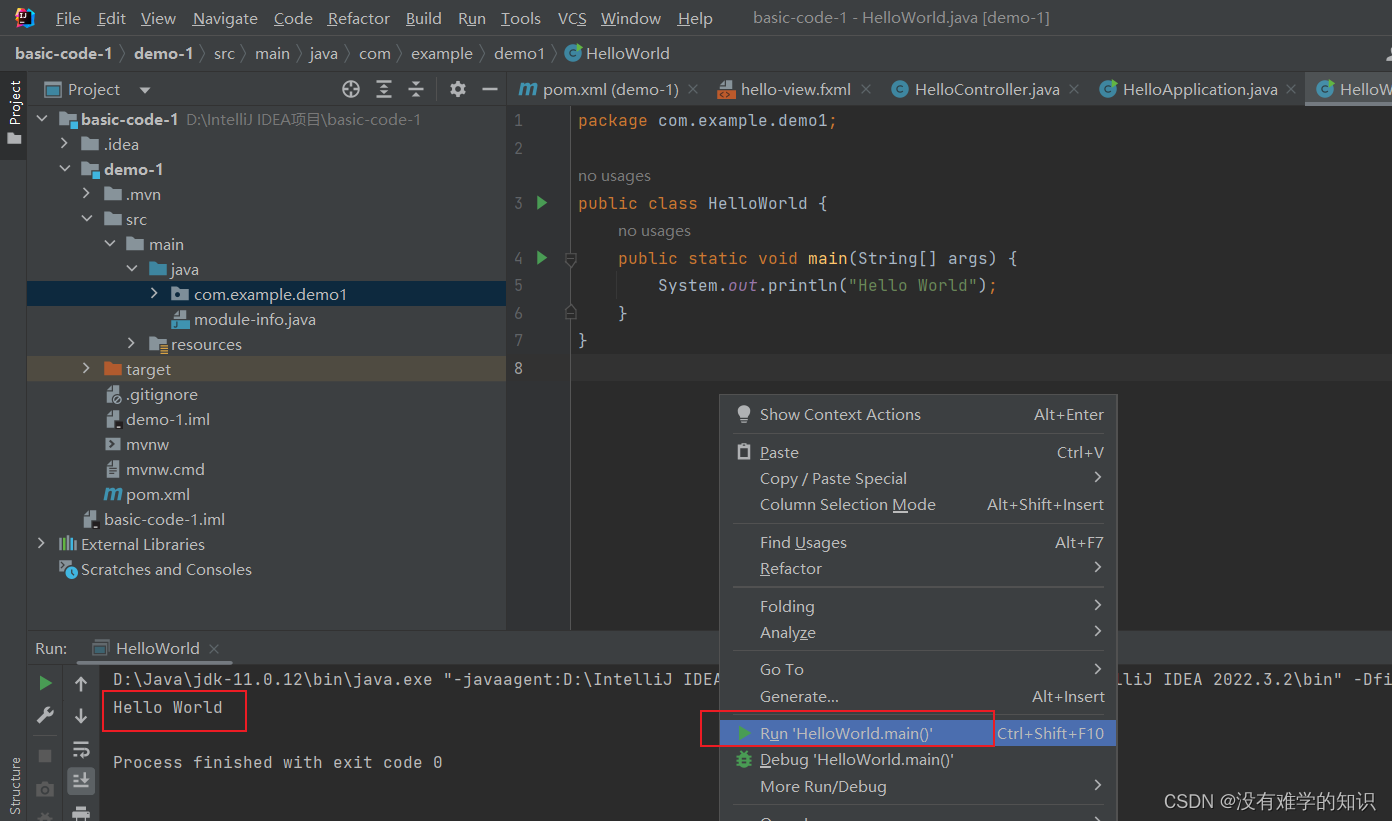Click the .gitignore file icon
Image resolution: width=1392 pixels, height=821 pixels.
point(113,395)
